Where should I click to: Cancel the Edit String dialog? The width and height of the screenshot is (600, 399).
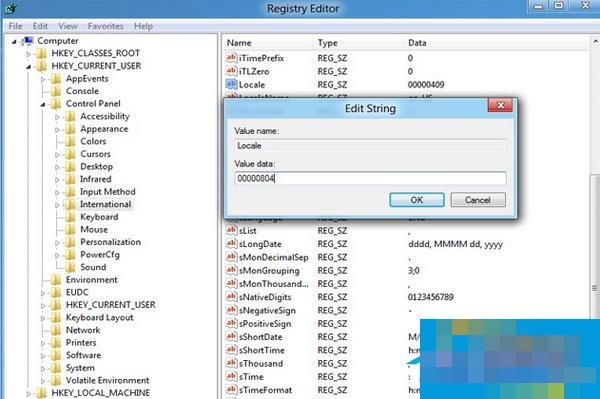[478, 200]
